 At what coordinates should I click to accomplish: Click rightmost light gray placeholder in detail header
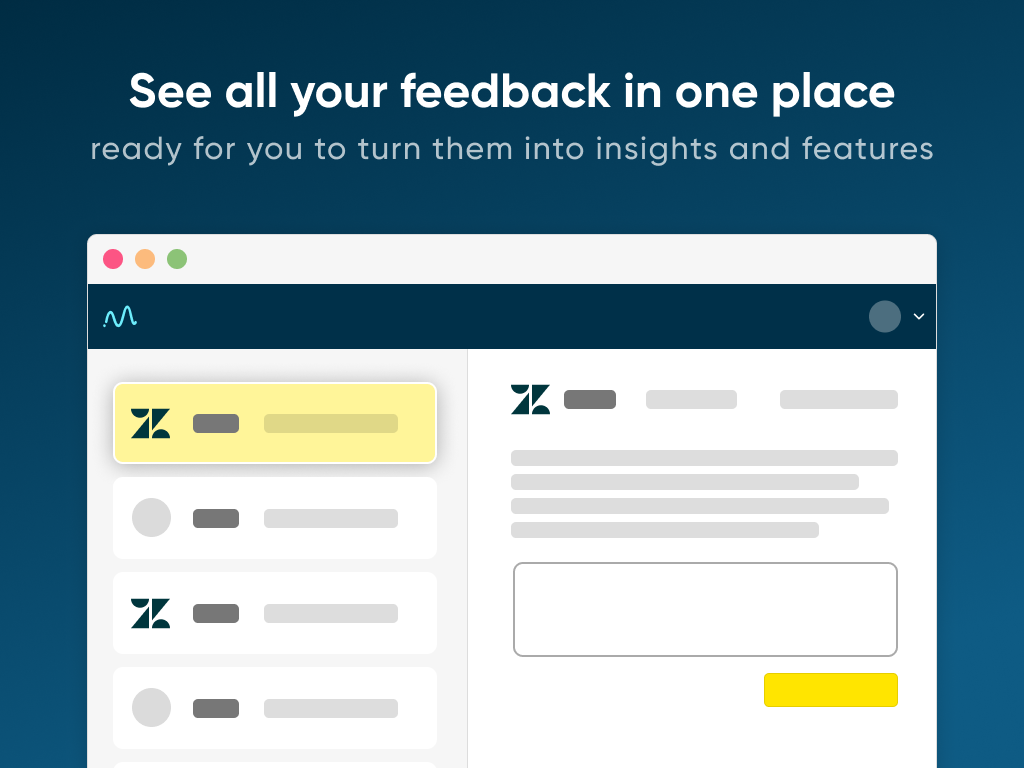[839, 400]
